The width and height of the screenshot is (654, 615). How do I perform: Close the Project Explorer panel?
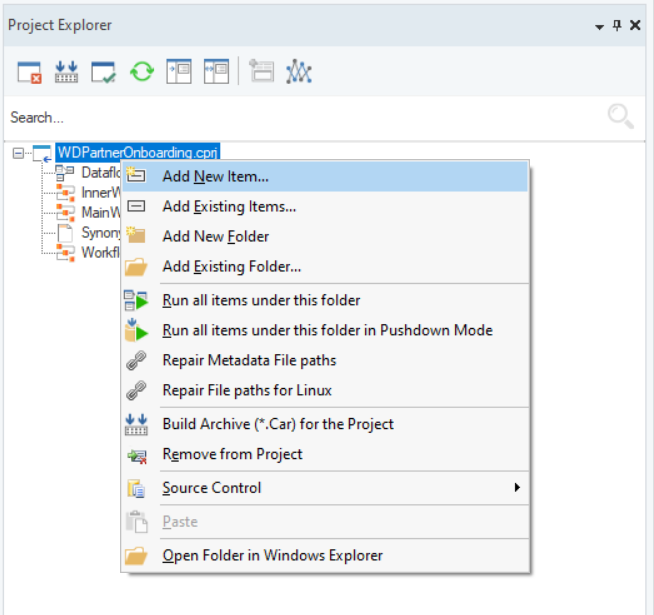(x=635, y=25)
